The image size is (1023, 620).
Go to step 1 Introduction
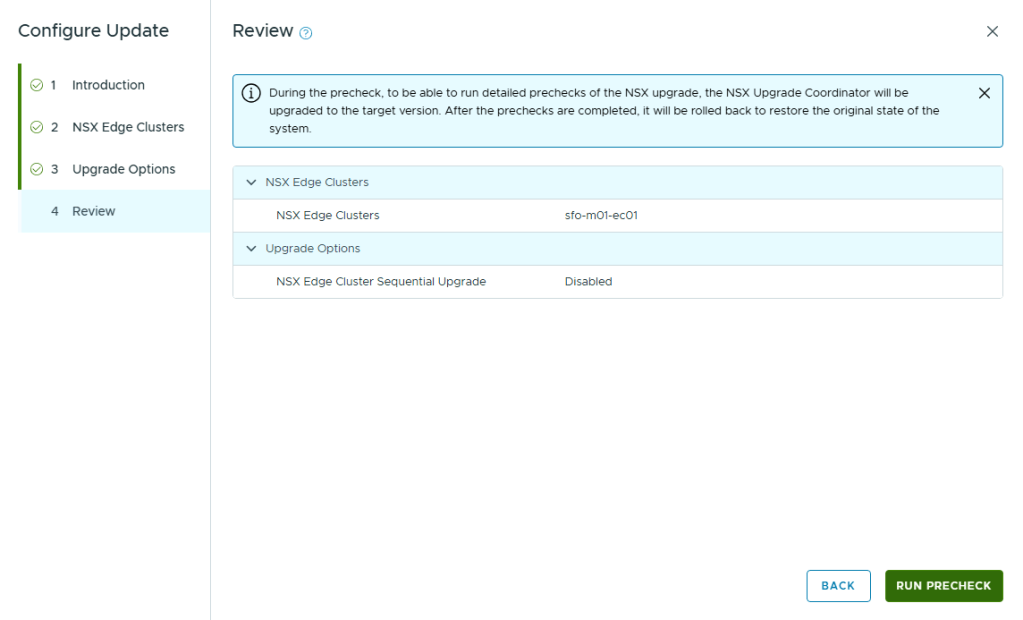(x=108, y=85)
